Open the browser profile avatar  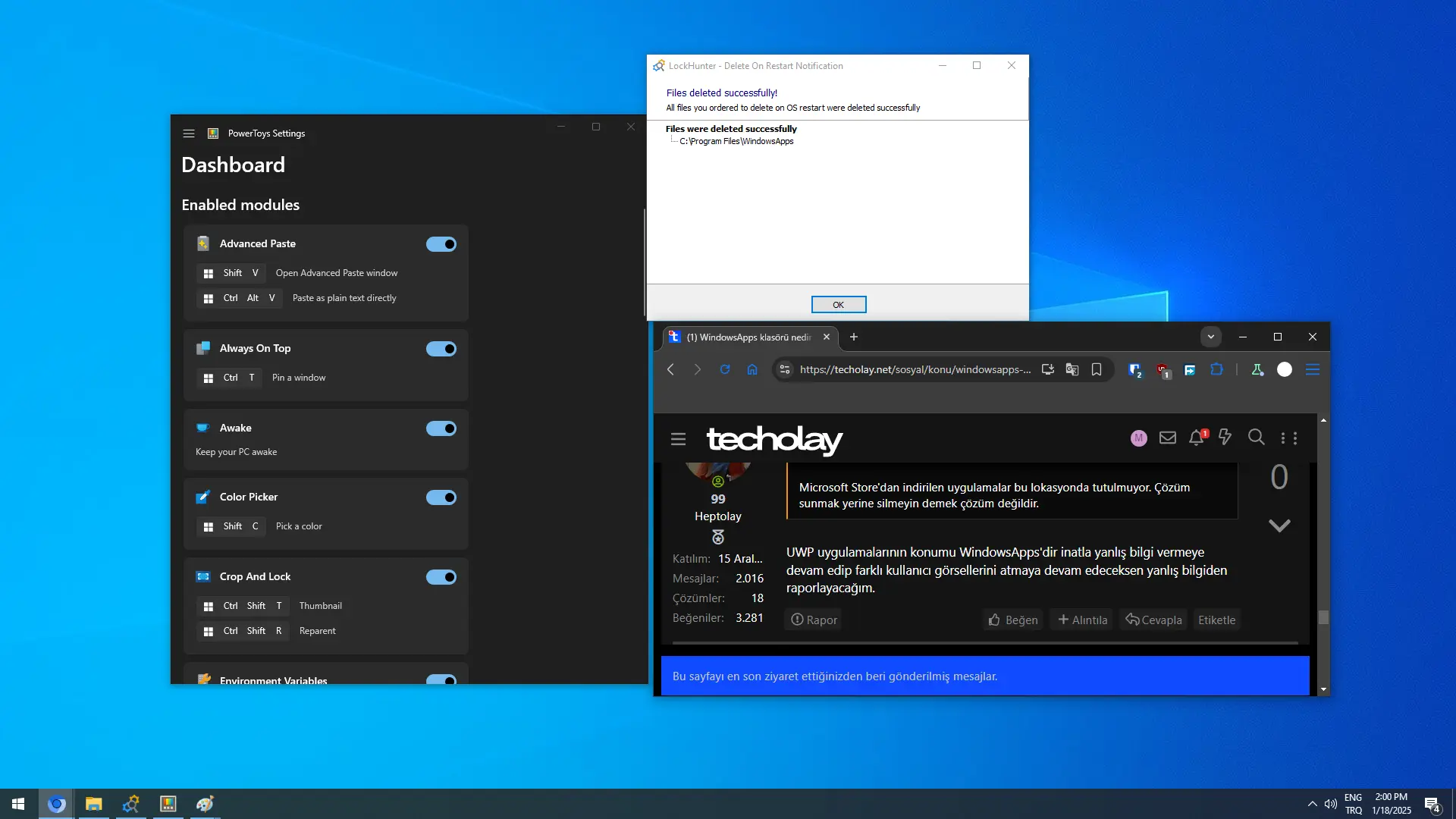point(1285,369)
